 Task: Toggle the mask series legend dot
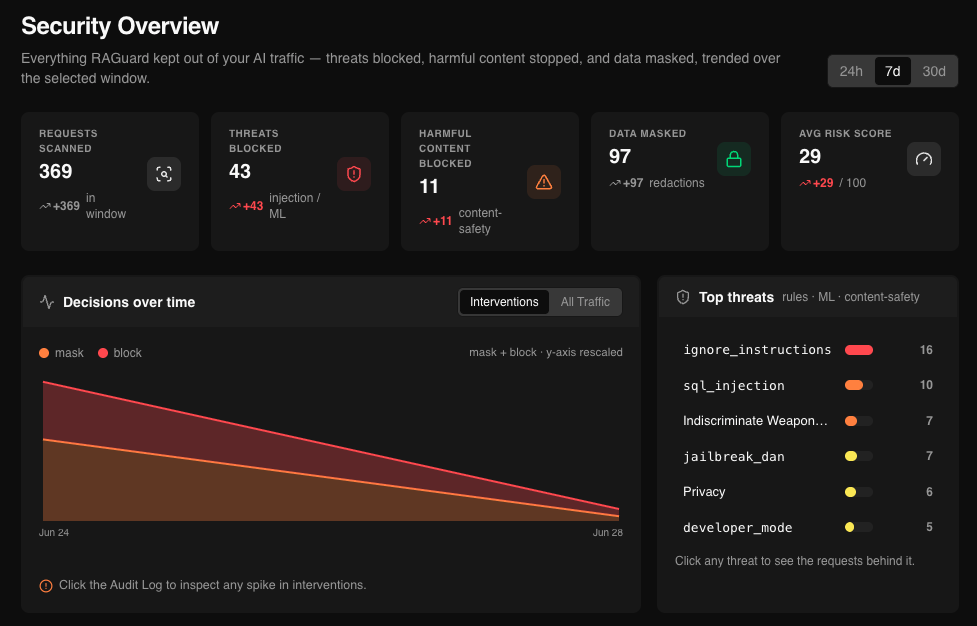(44, 353)
